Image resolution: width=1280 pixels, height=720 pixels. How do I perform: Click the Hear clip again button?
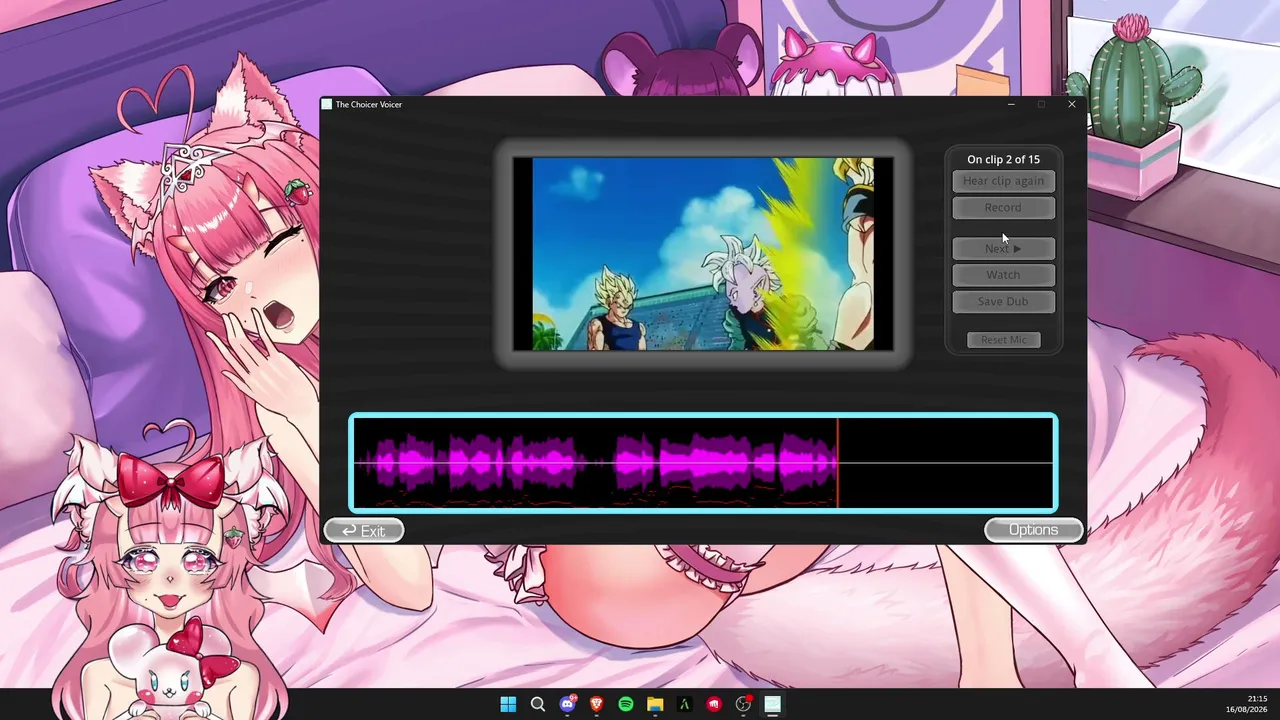(x=1003, y=181)
